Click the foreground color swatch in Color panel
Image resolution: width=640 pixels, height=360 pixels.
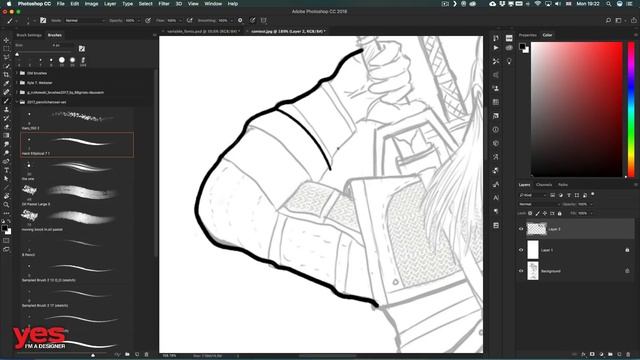click(522, 47)
